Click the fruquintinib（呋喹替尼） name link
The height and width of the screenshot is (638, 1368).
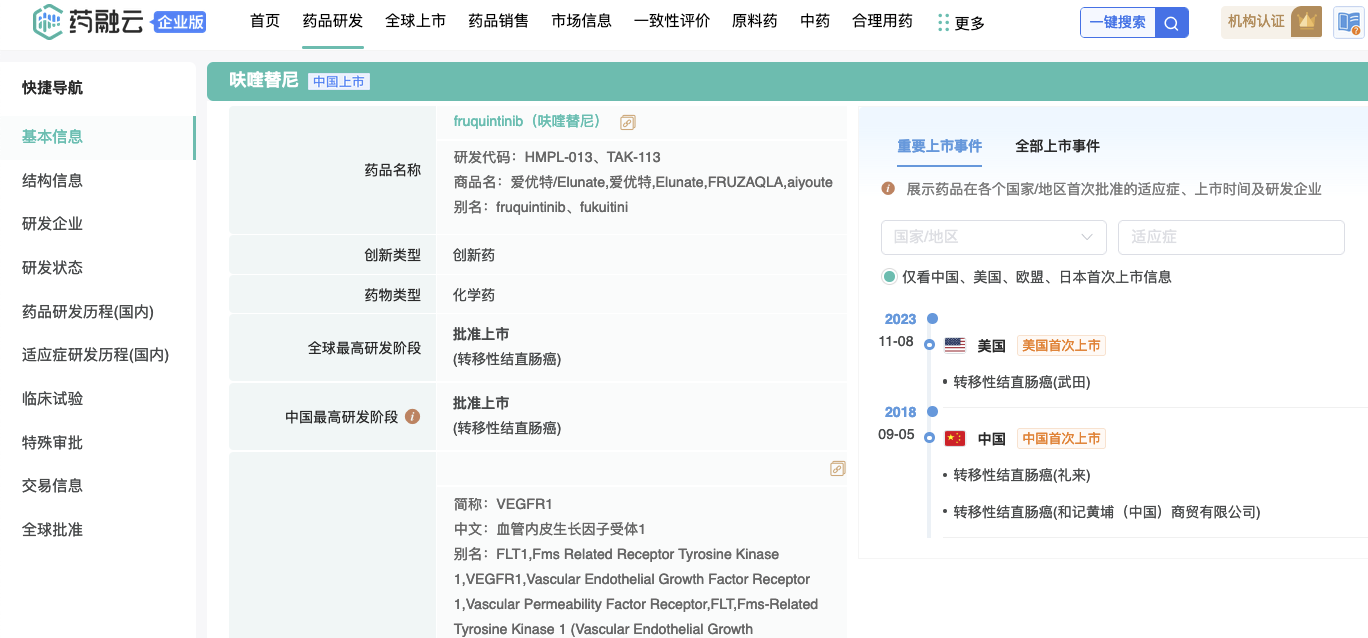click(x=531, y=121)
